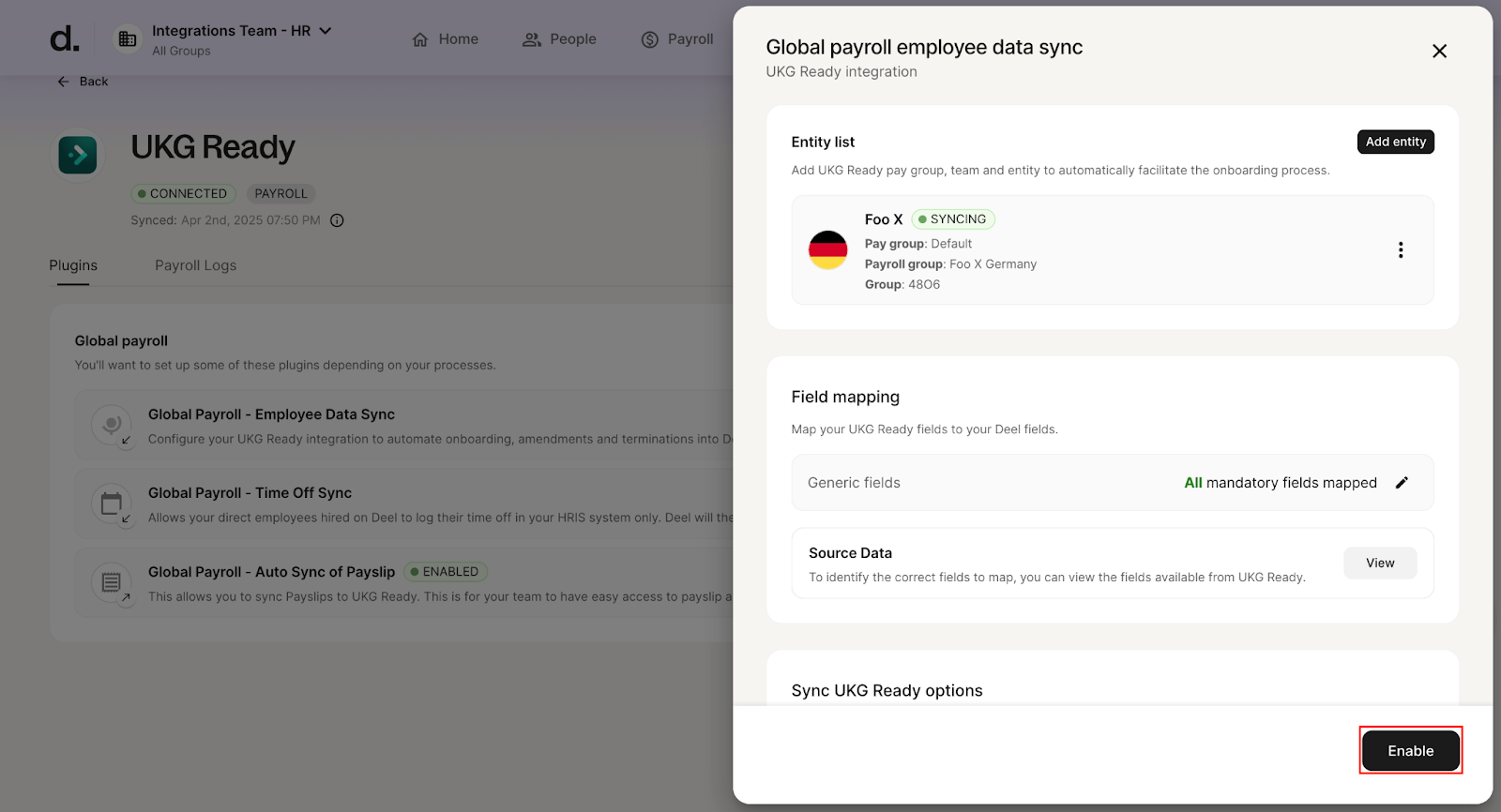Click the ENABLED badge on Payslip plugin
This screenshot has height=812, width=1501.
coord(446,571)
